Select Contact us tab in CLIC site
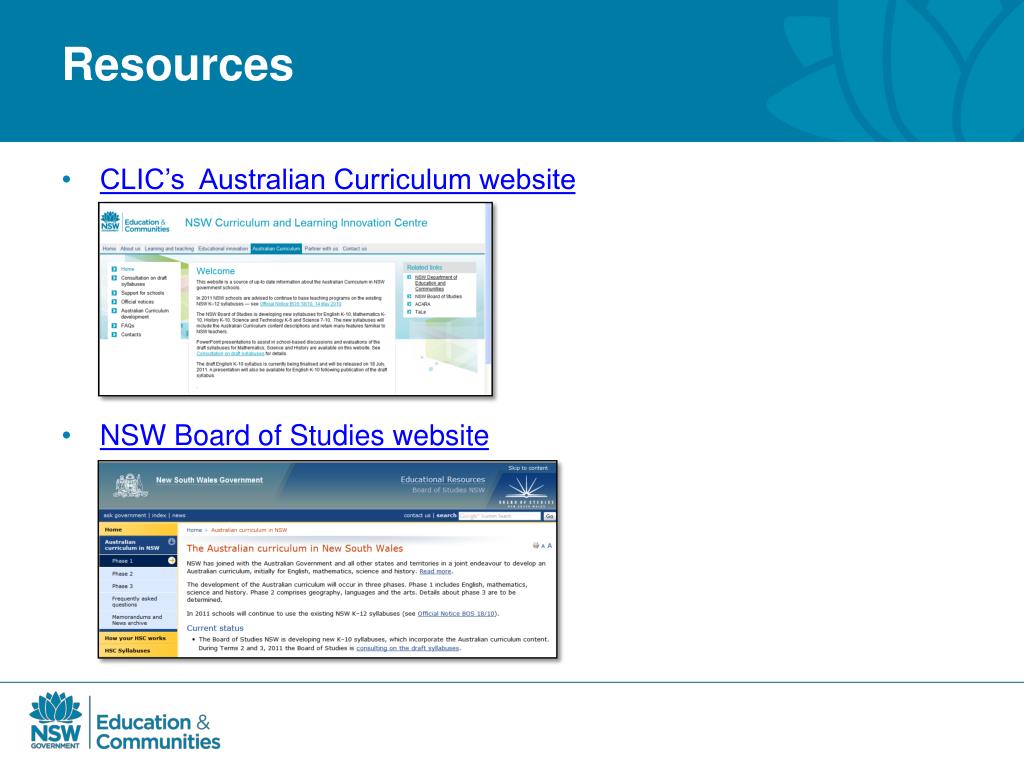 (355, 249)
